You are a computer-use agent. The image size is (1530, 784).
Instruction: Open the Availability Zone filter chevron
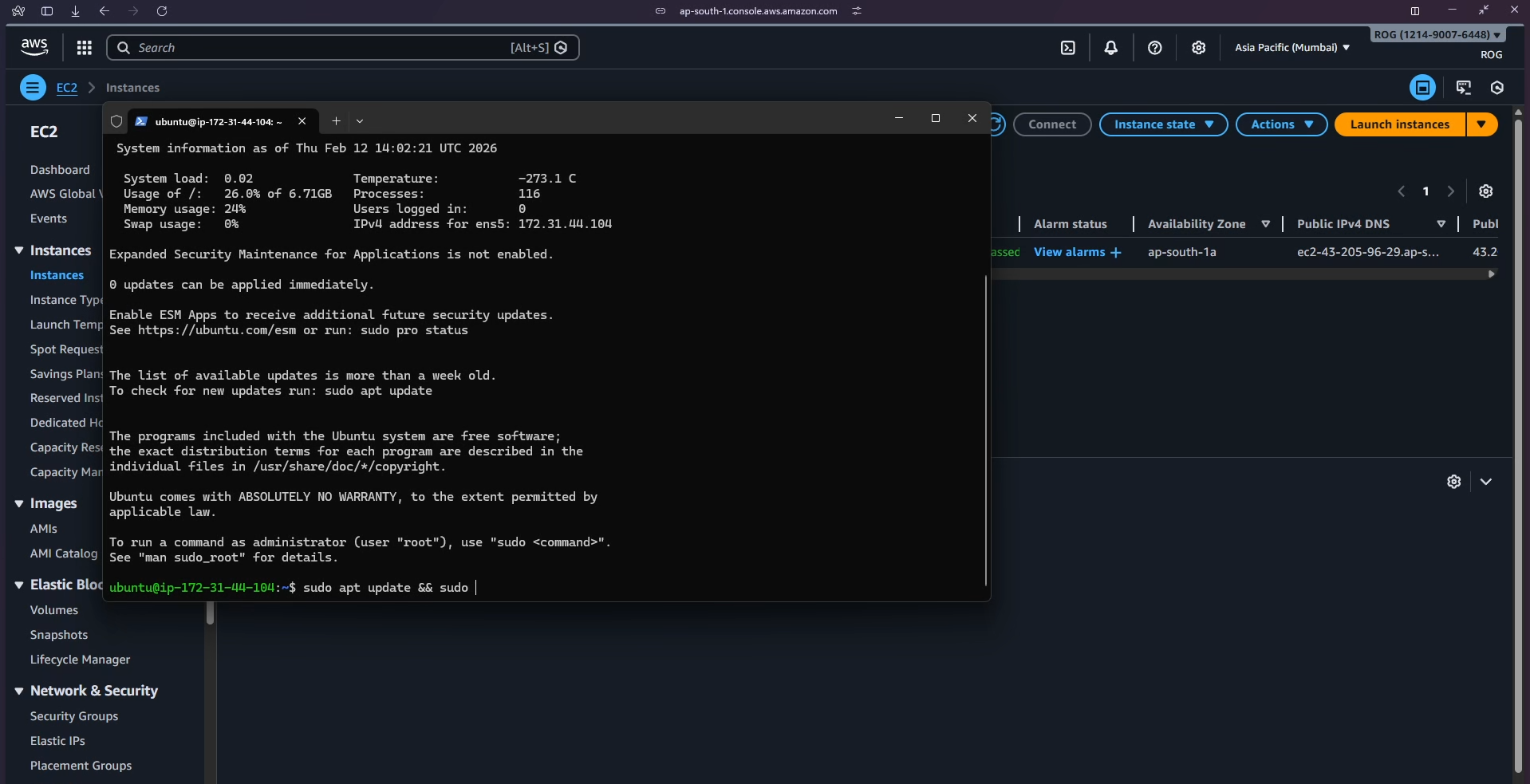tap(1266, 224)
